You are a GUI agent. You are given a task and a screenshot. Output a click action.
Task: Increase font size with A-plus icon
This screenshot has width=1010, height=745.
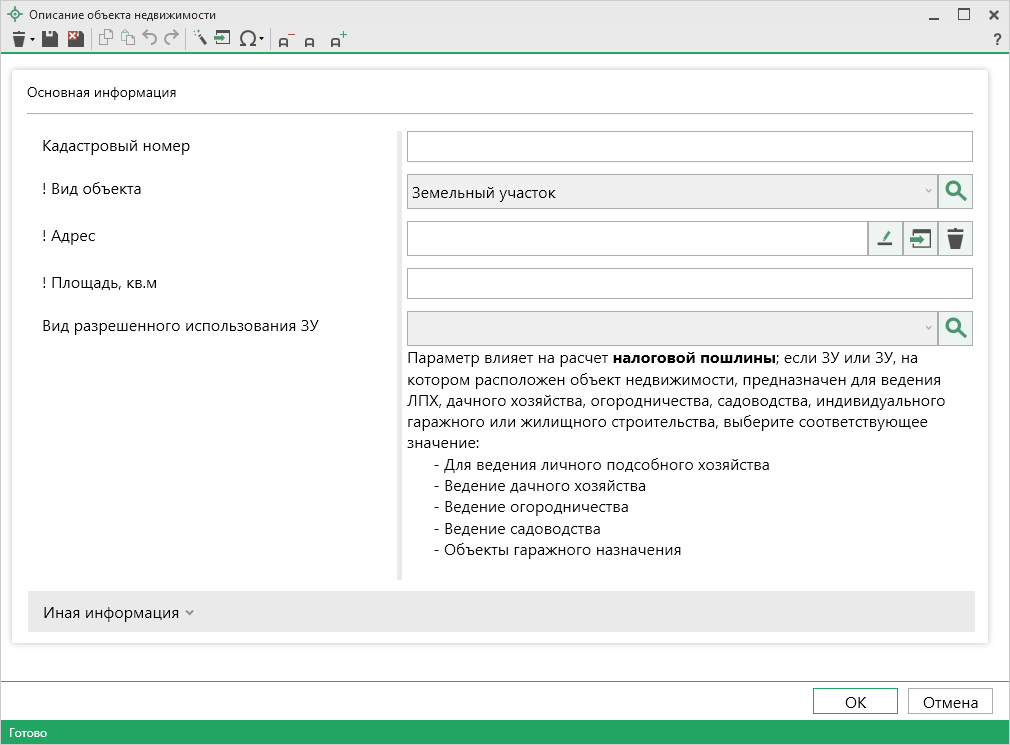pyautogui.click(x=338, y=40)
